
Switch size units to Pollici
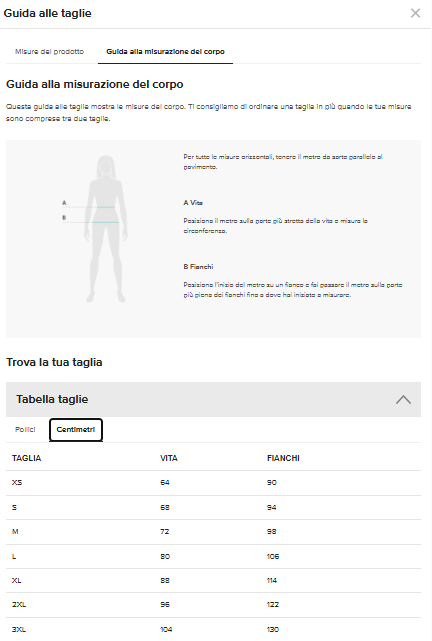click(25, 429)
